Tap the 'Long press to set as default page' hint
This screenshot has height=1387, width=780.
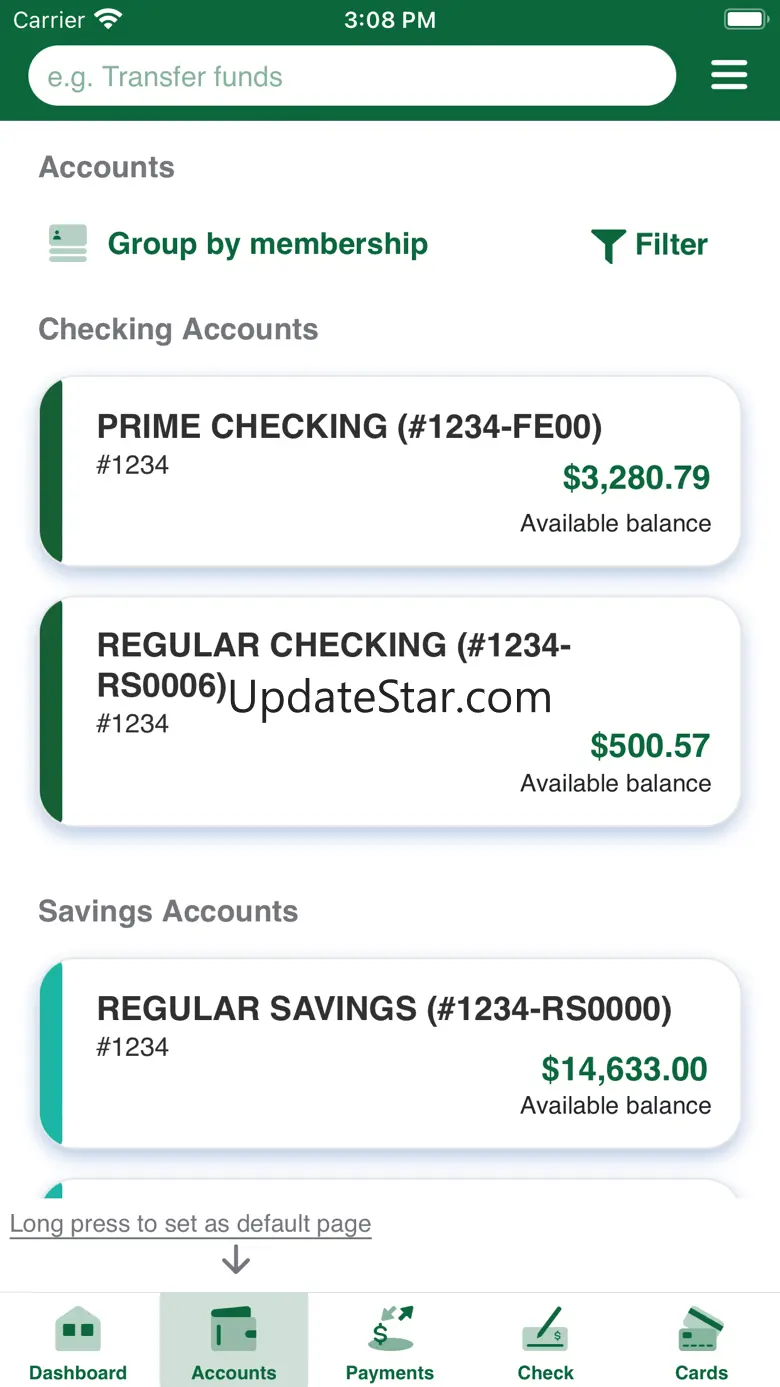coord(190,1224)
